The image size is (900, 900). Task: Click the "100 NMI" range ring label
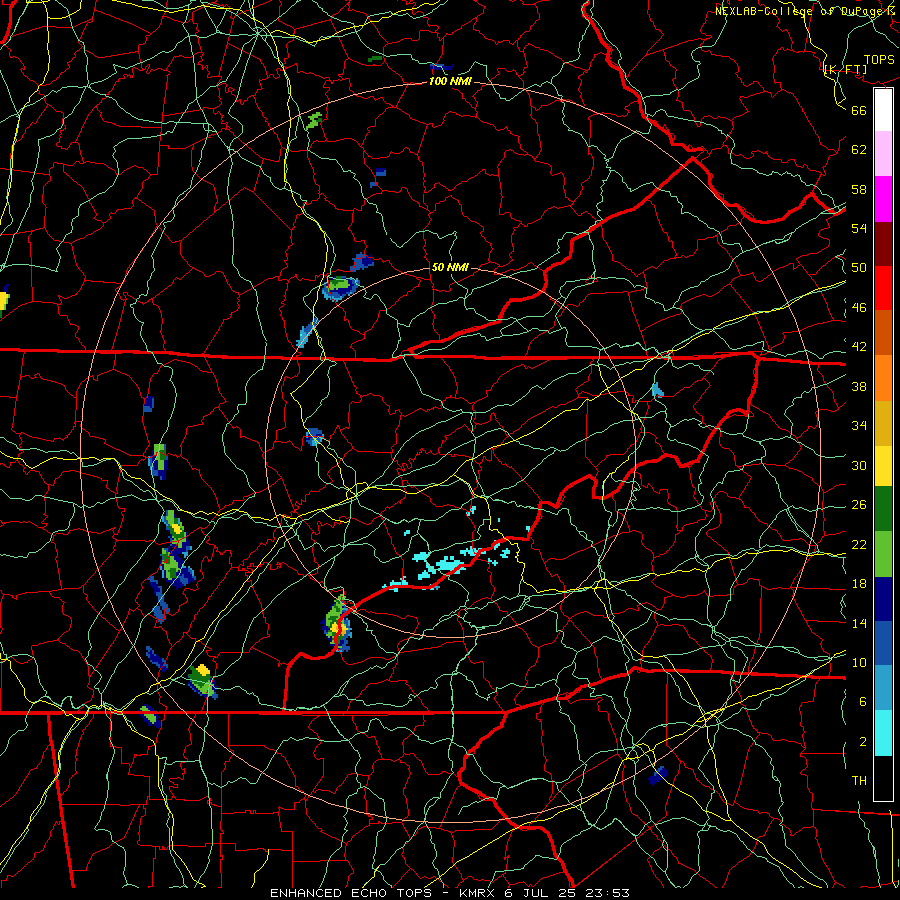pos(450,82)
